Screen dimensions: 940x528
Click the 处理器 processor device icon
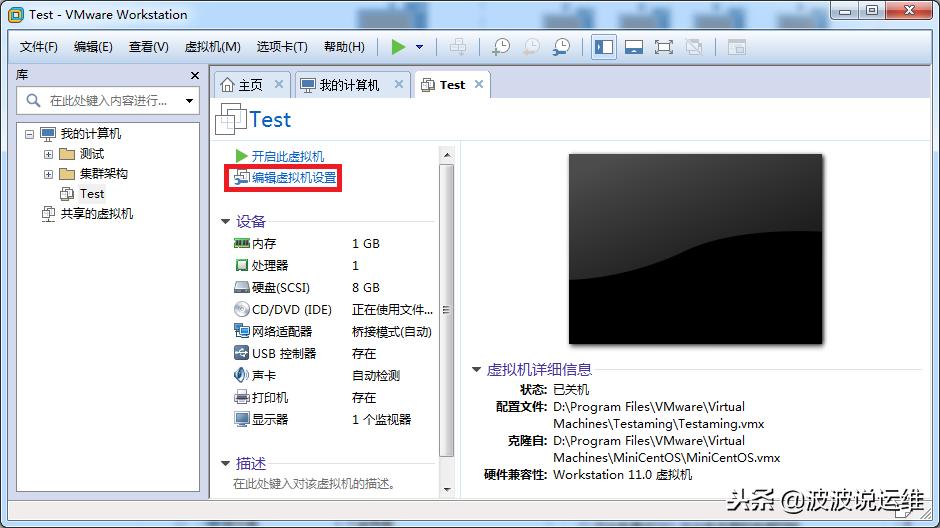(x=242, y=265)
